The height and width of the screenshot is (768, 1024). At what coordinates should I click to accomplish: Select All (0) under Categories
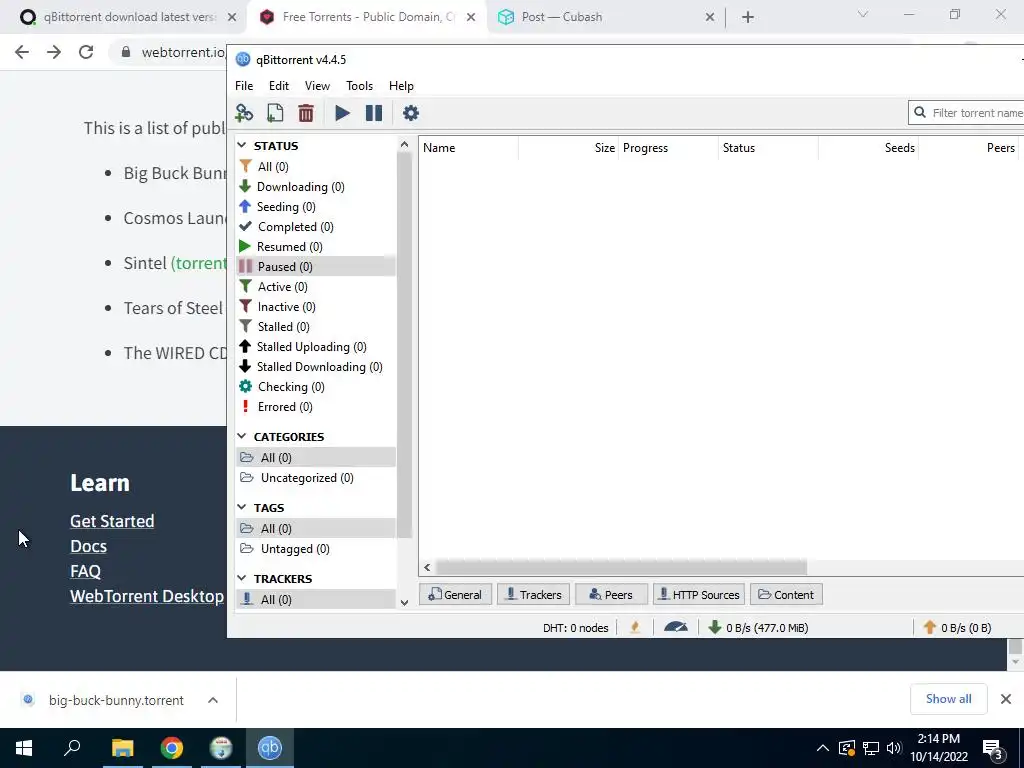(x=316, y=458)
